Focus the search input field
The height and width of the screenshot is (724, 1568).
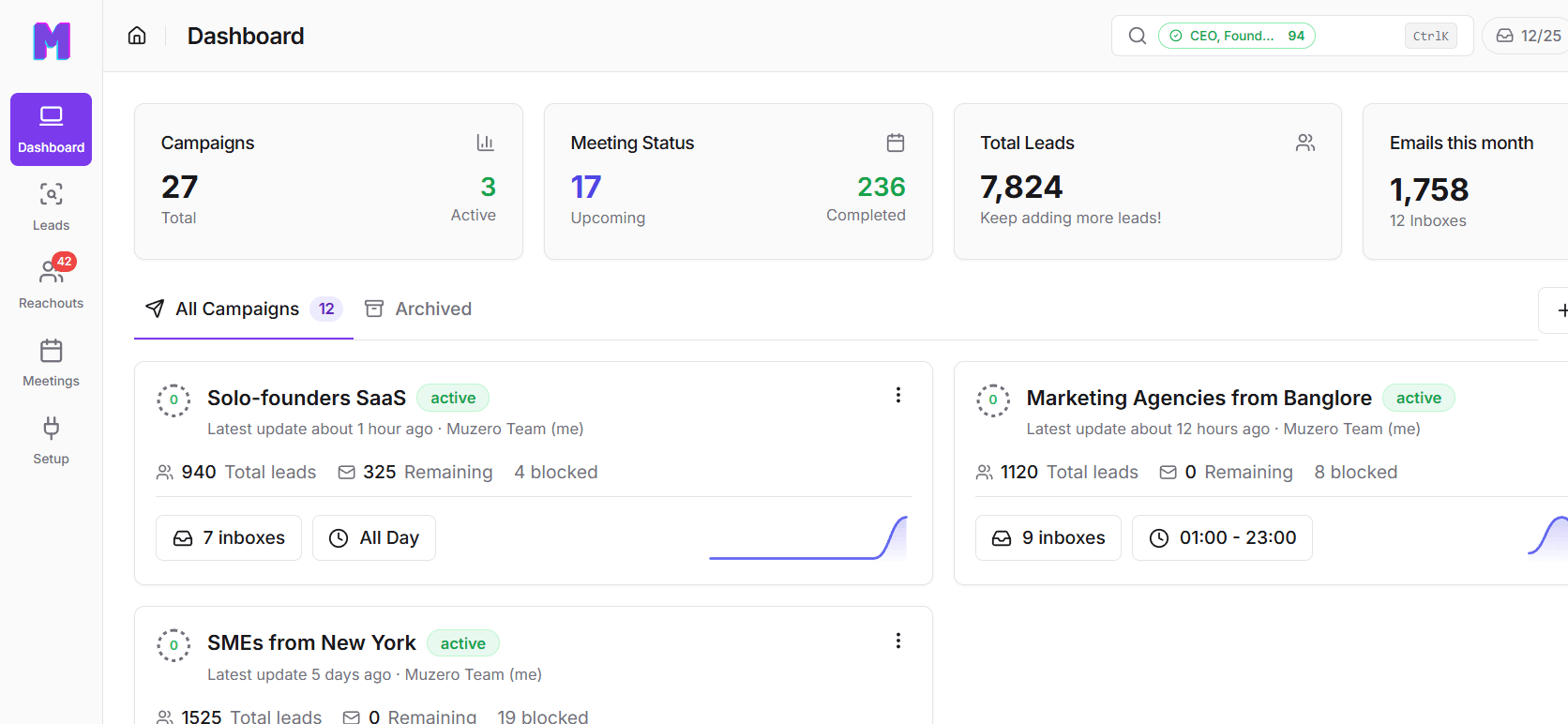[x=1292, y=36]
